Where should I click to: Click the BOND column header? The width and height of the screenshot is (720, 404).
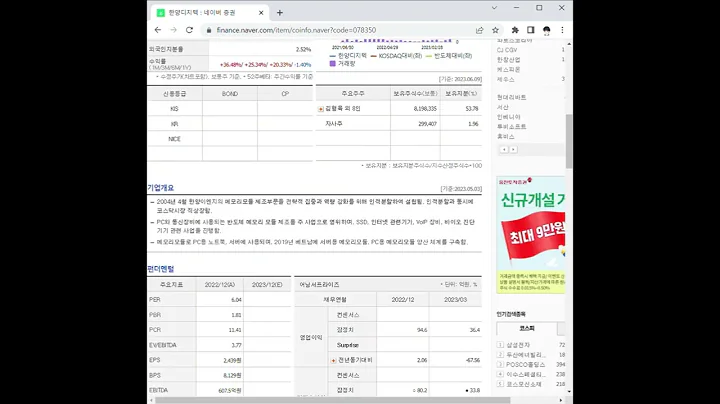230,94
